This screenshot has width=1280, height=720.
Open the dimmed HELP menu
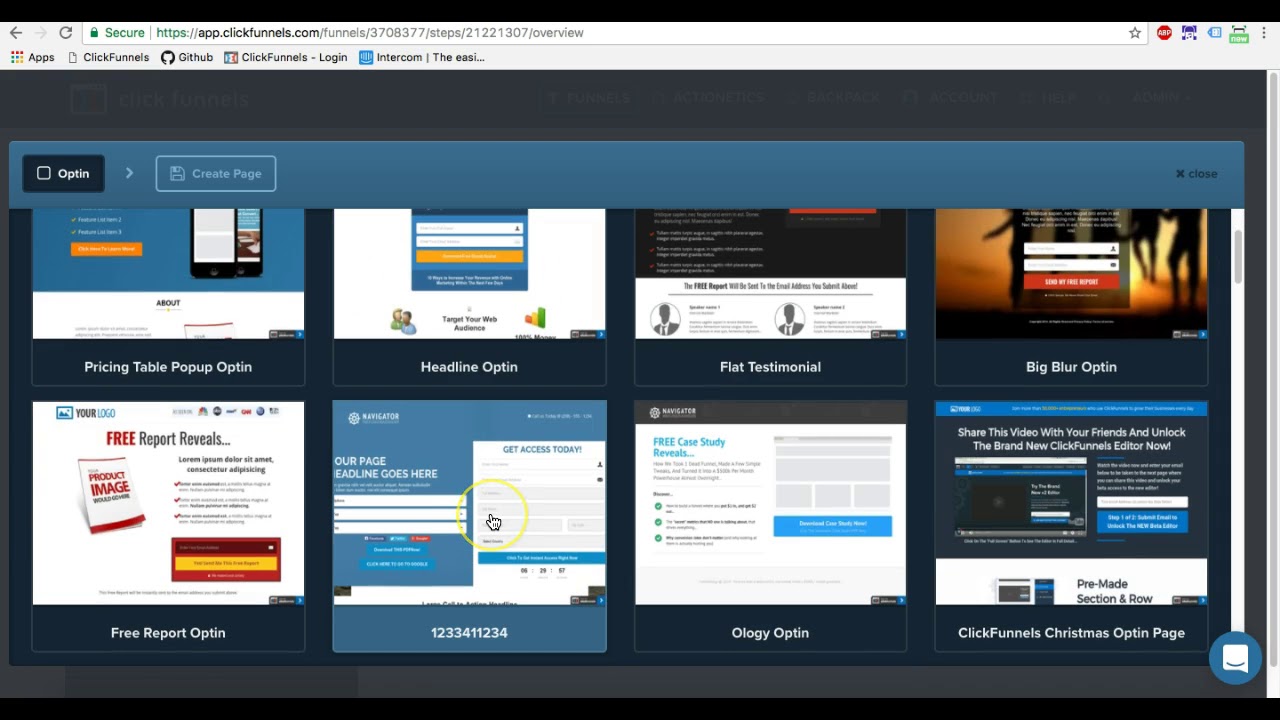(1050, 98)
